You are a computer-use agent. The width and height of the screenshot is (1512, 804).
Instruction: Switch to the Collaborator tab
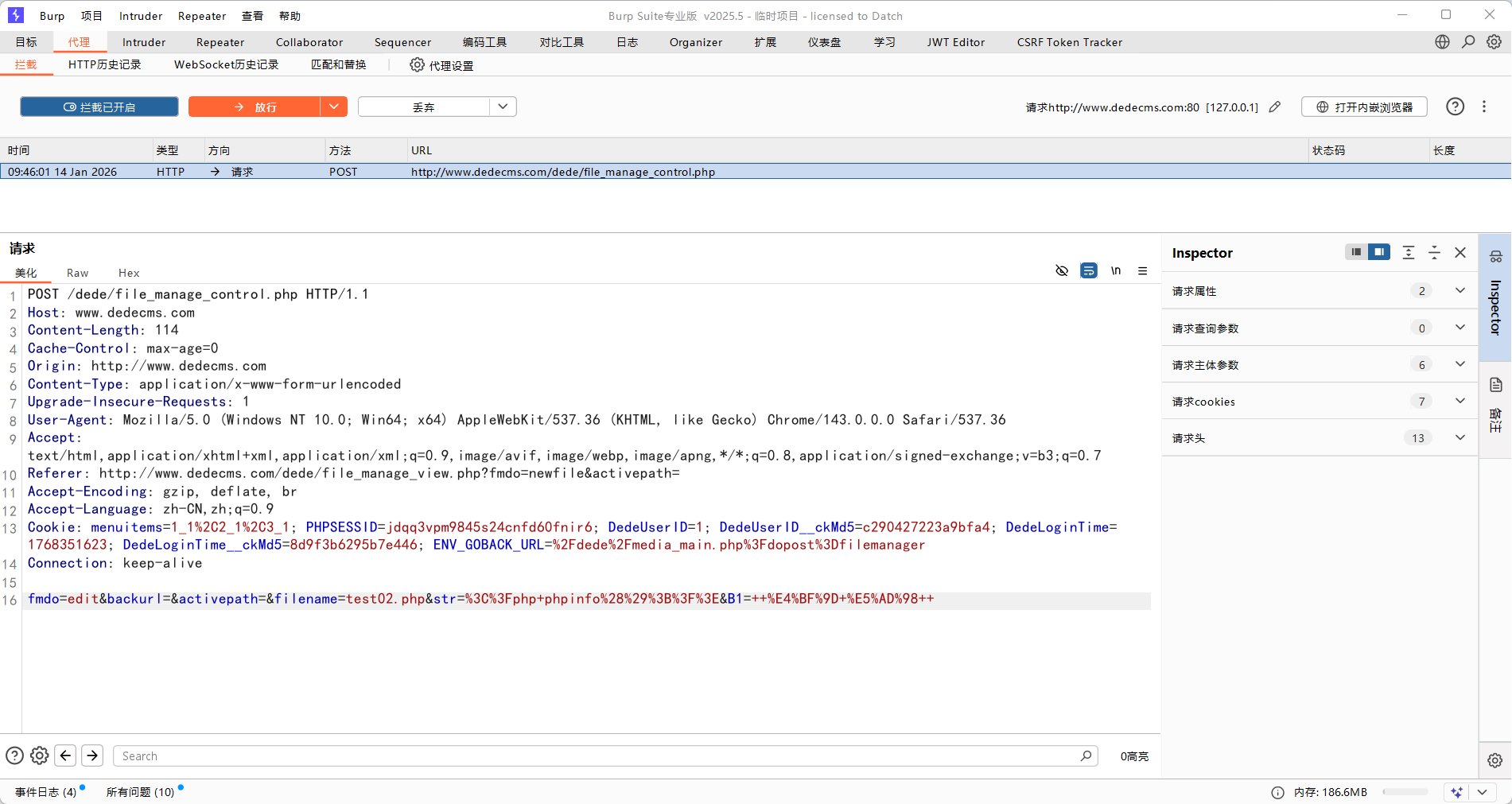(309, 42)
